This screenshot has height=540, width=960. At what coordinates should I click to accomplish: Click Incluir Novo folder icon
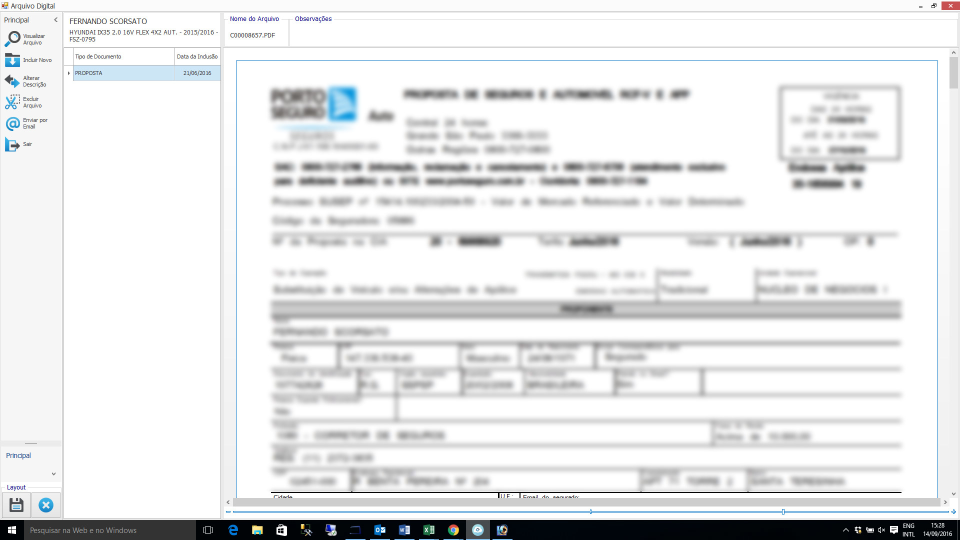pyautogui.click(x=12, y=60)
